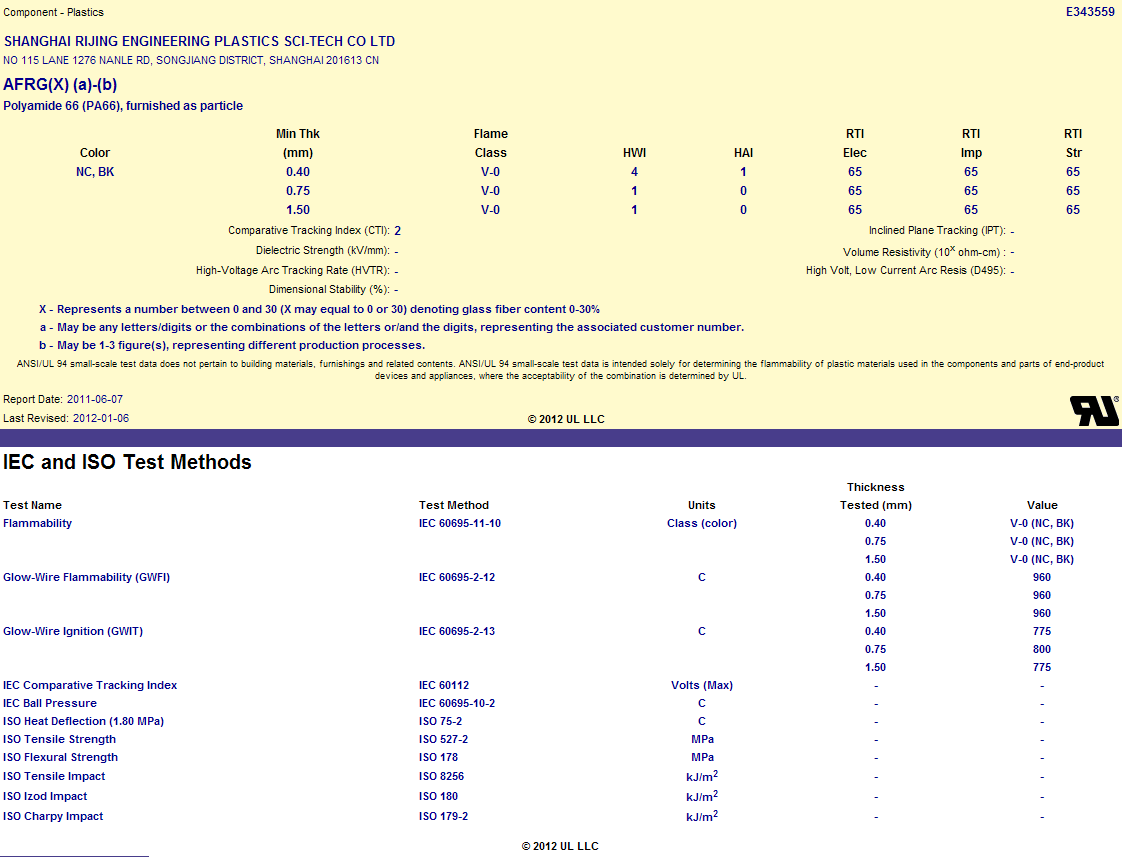Click the ISO 8256 test method
This screenshot has width=1122, height=857.
[x=442, y=776]
